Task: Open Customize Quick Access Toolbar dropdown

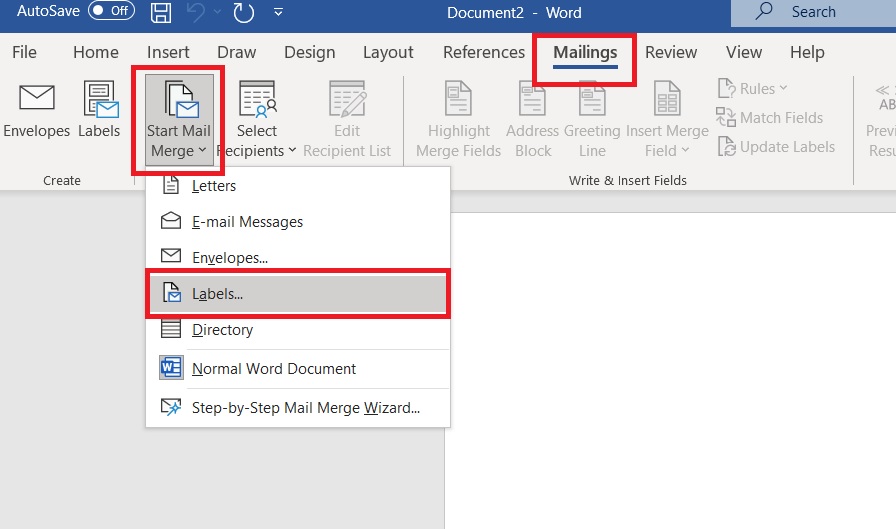Action: tap(278, 12)
